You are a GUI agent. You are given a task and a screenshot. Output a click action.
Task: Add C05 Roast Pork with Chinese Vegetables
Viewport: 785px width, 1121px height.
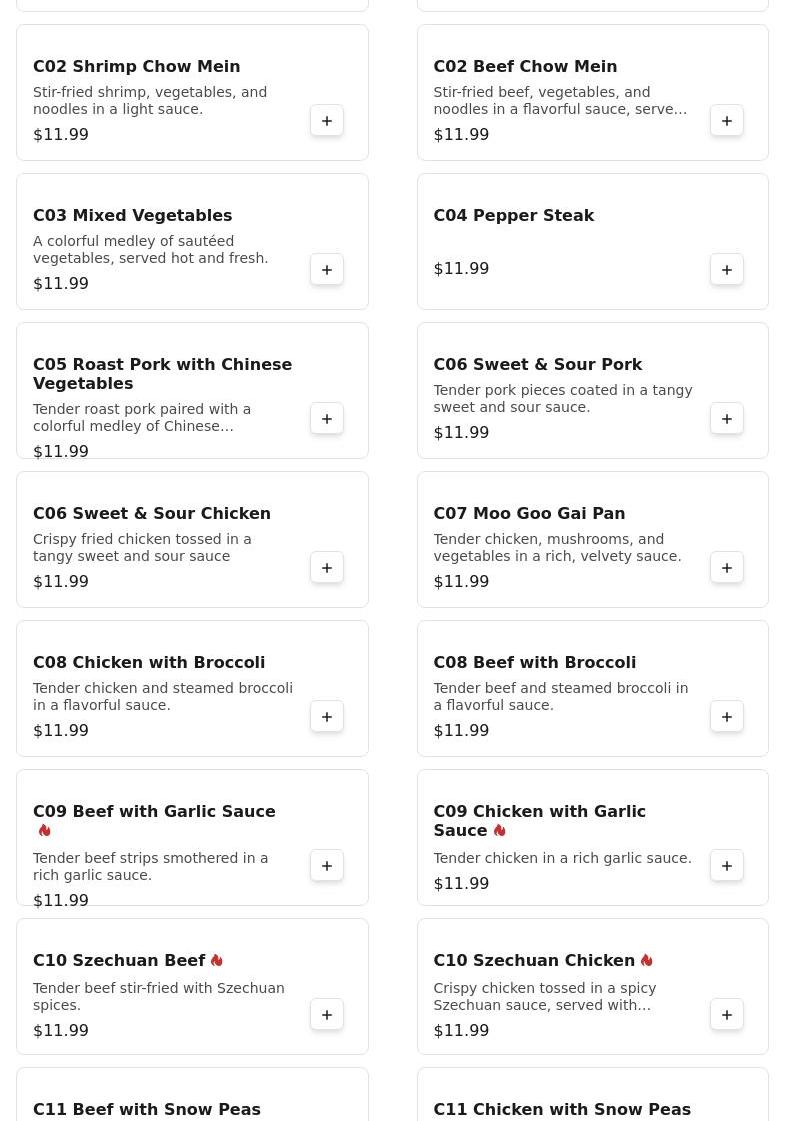(x=327, y=419)
